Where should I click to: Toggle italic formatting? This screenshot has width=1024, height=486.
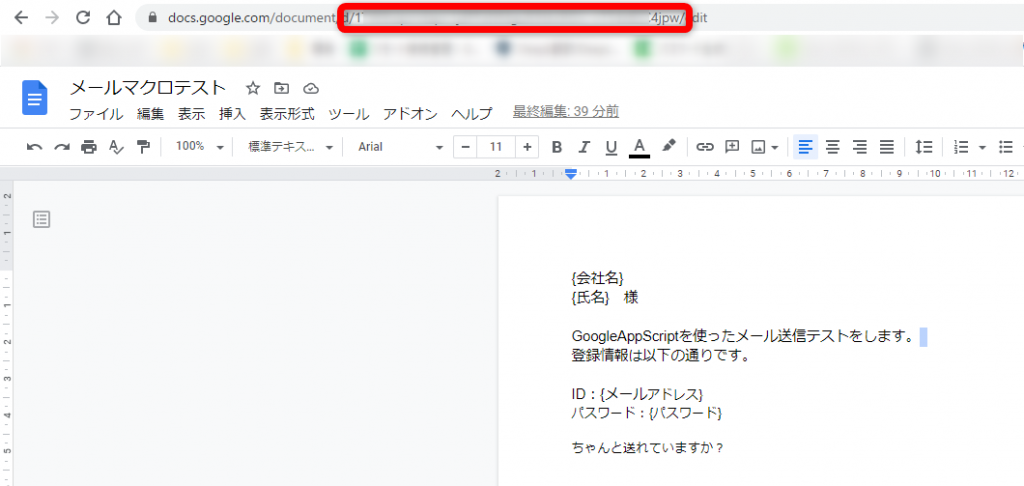pos(584,147)
